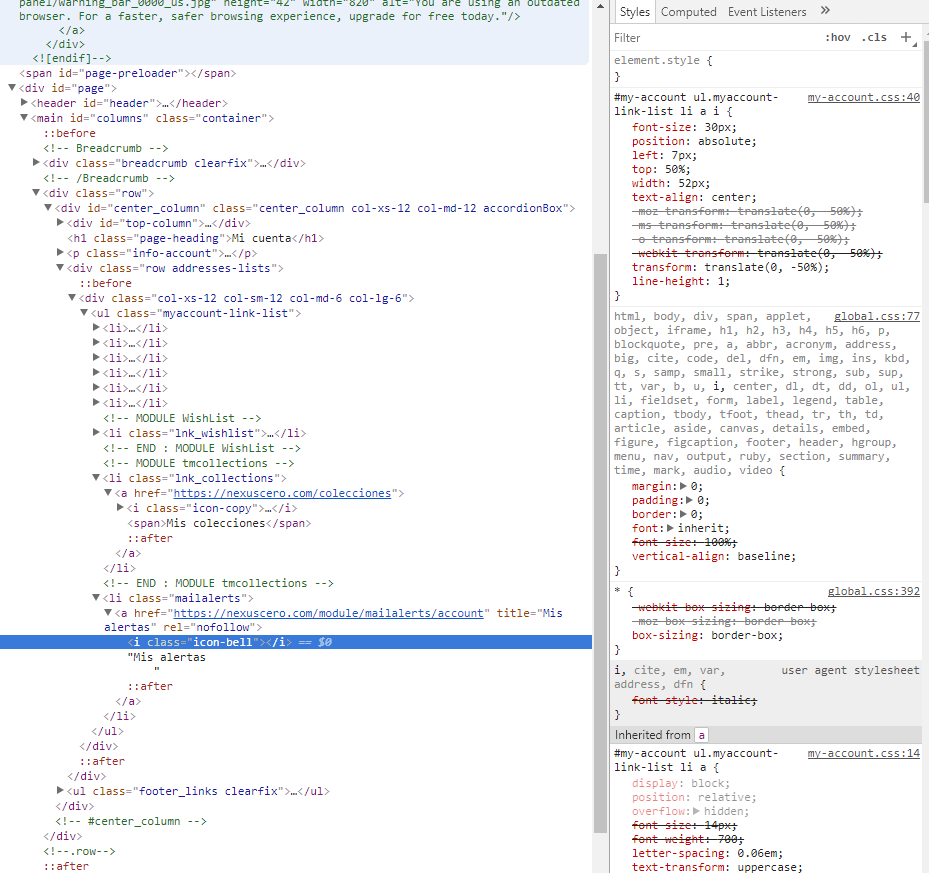Screen dimensions: 929x873
Task: Collapse the main id="columns" node
Action: point(24,117)
